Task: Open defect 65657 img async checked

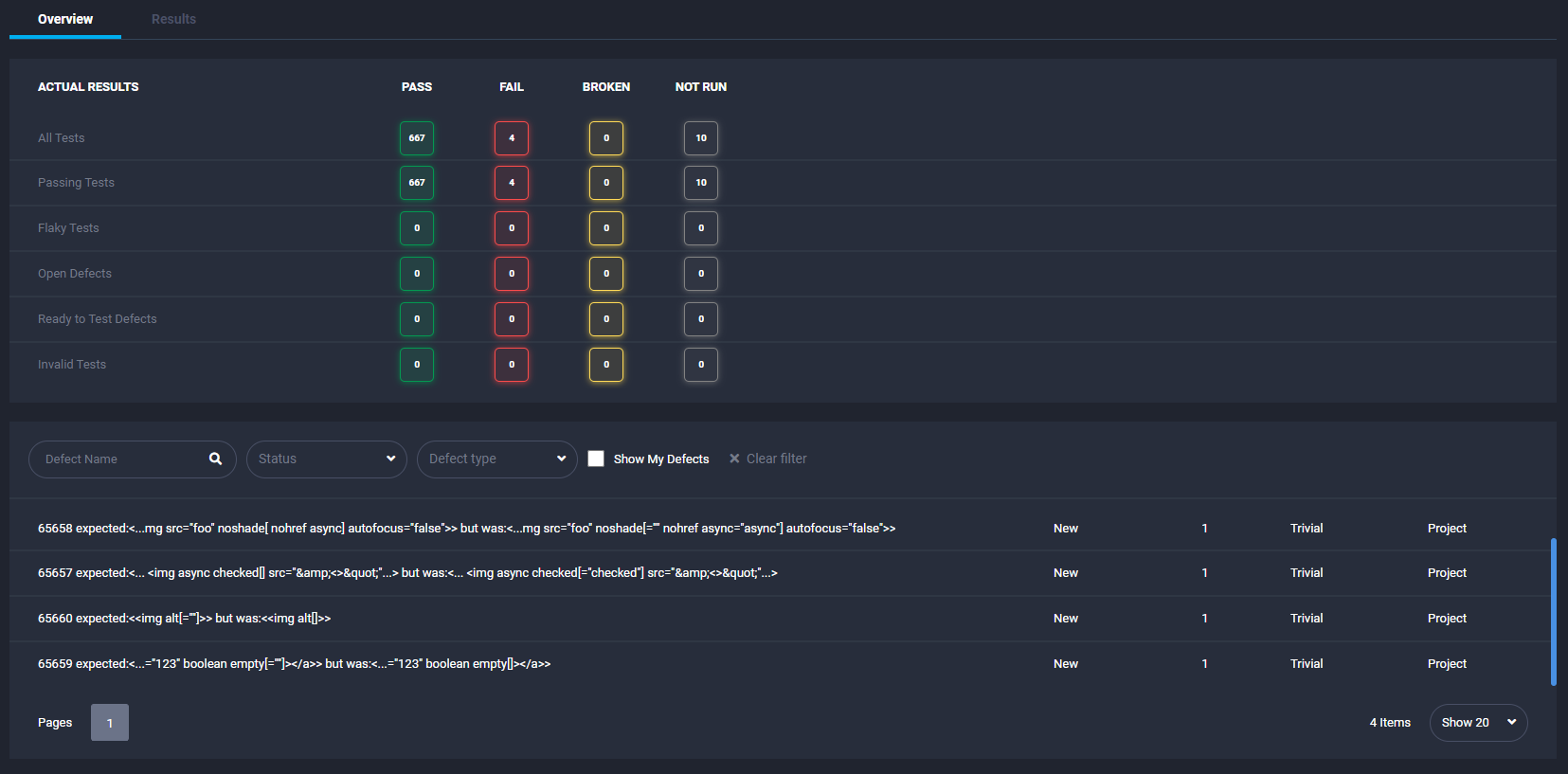Action: (407, 573)
